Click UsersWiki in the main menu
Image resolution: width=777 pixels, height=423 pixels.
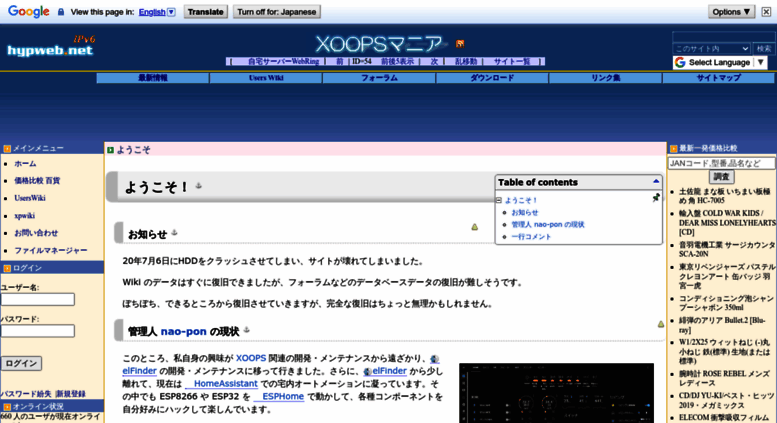tap(30, 198)
